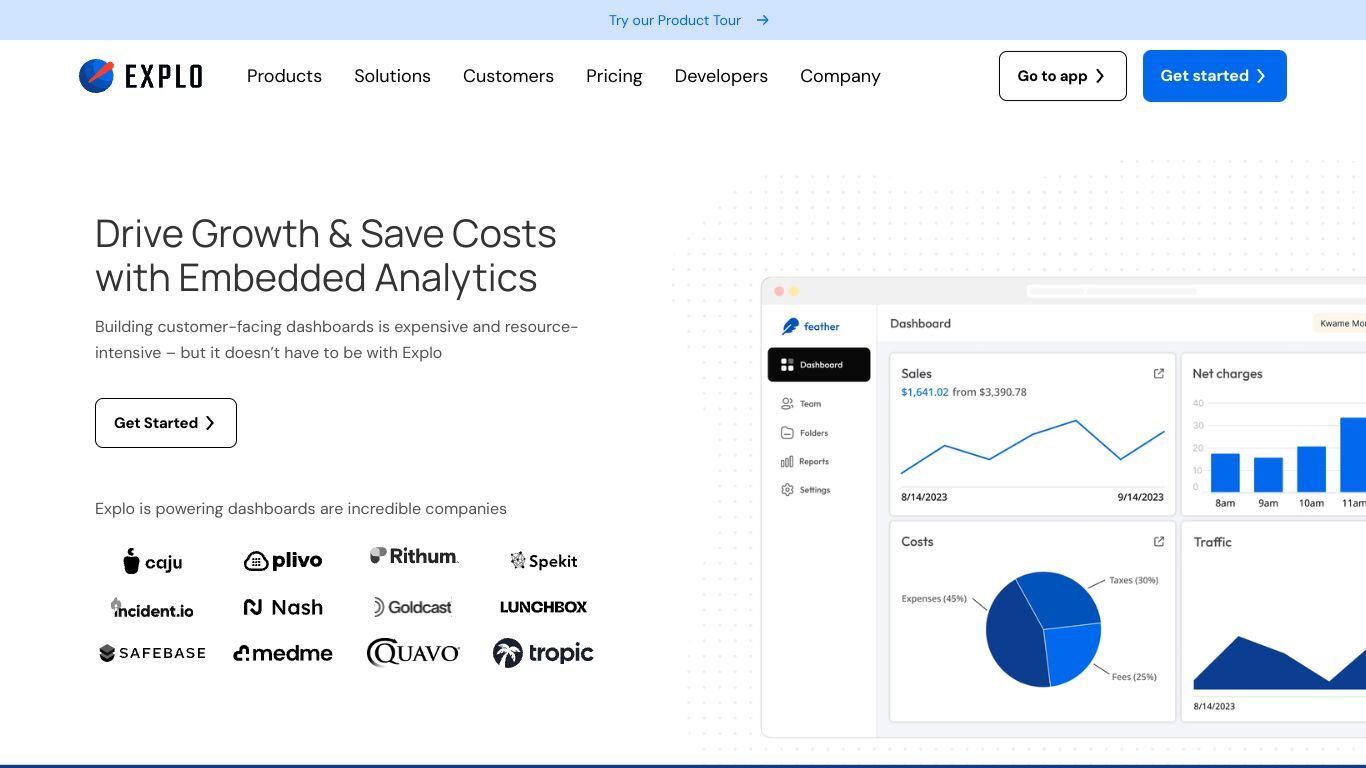Click the Quavo company logo
The width and height of the screenshot is (1366, 768).
pyautogui.click(x=413, y=653)
